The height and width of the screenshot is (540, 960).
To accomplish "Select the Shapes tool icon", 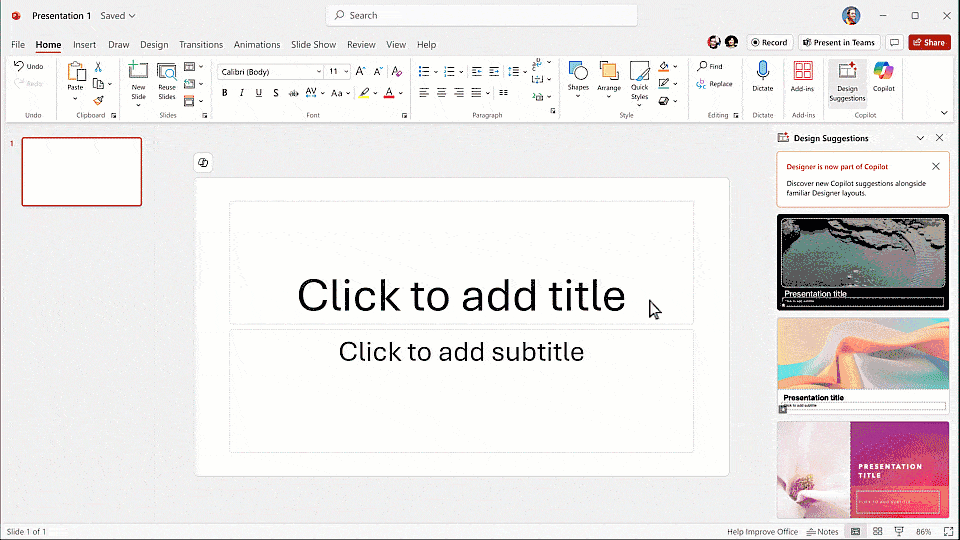I will [578, 71].
